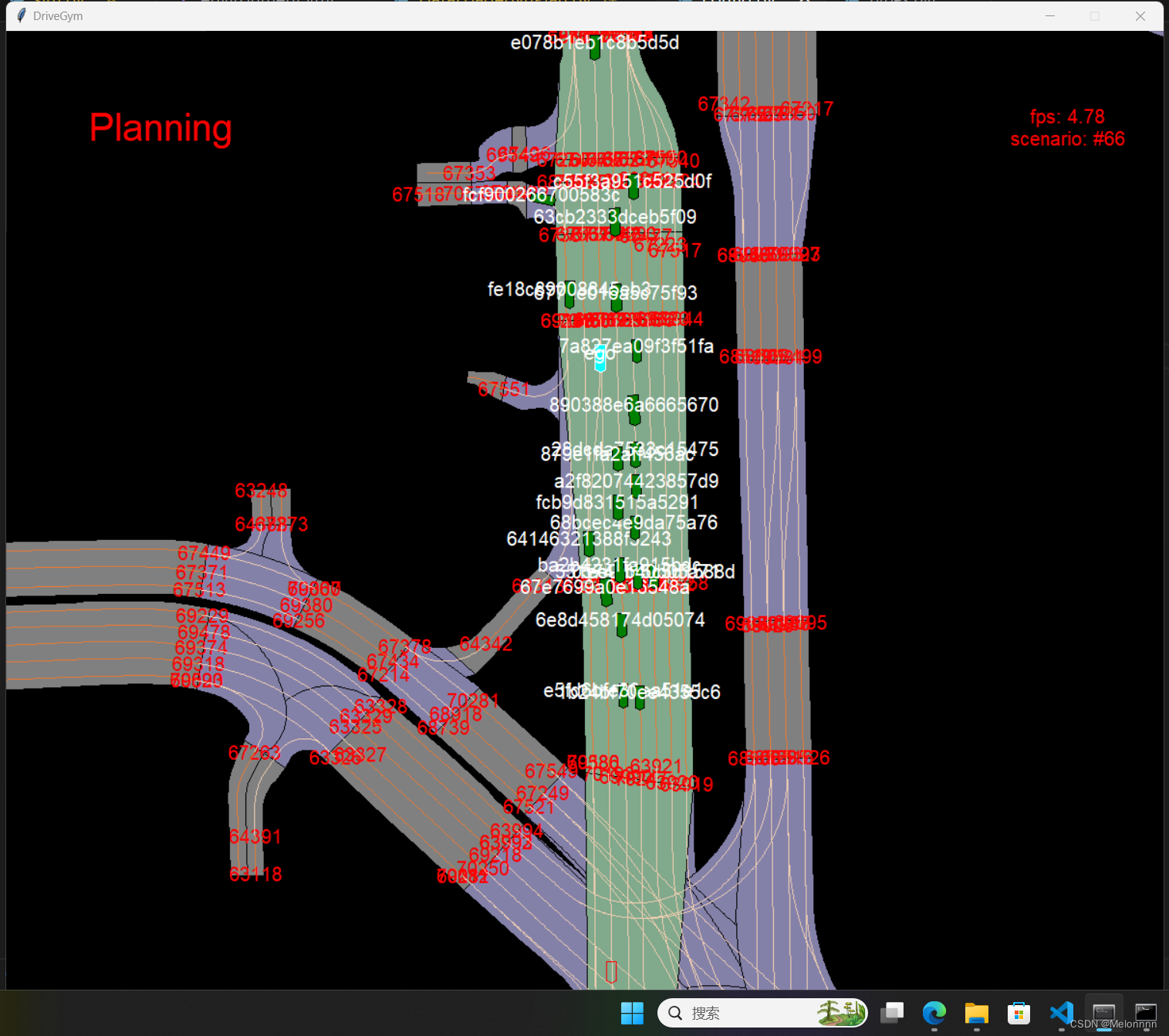Viewport: 1169px width, 1036px height.
Task: Click lane ID 63248 on the left
Action: (x=261, y=491)
